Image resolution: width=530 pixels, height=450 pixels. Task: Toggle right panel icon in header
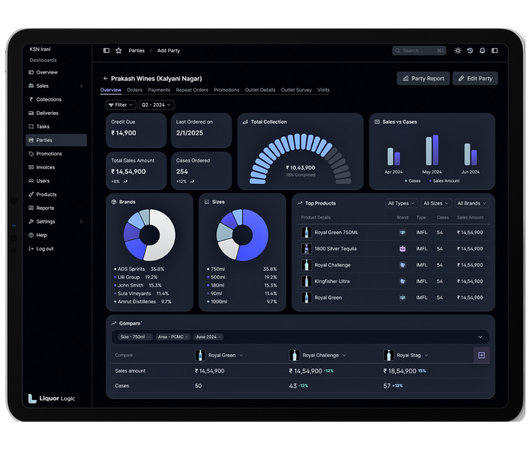click(x=495, y=50)
